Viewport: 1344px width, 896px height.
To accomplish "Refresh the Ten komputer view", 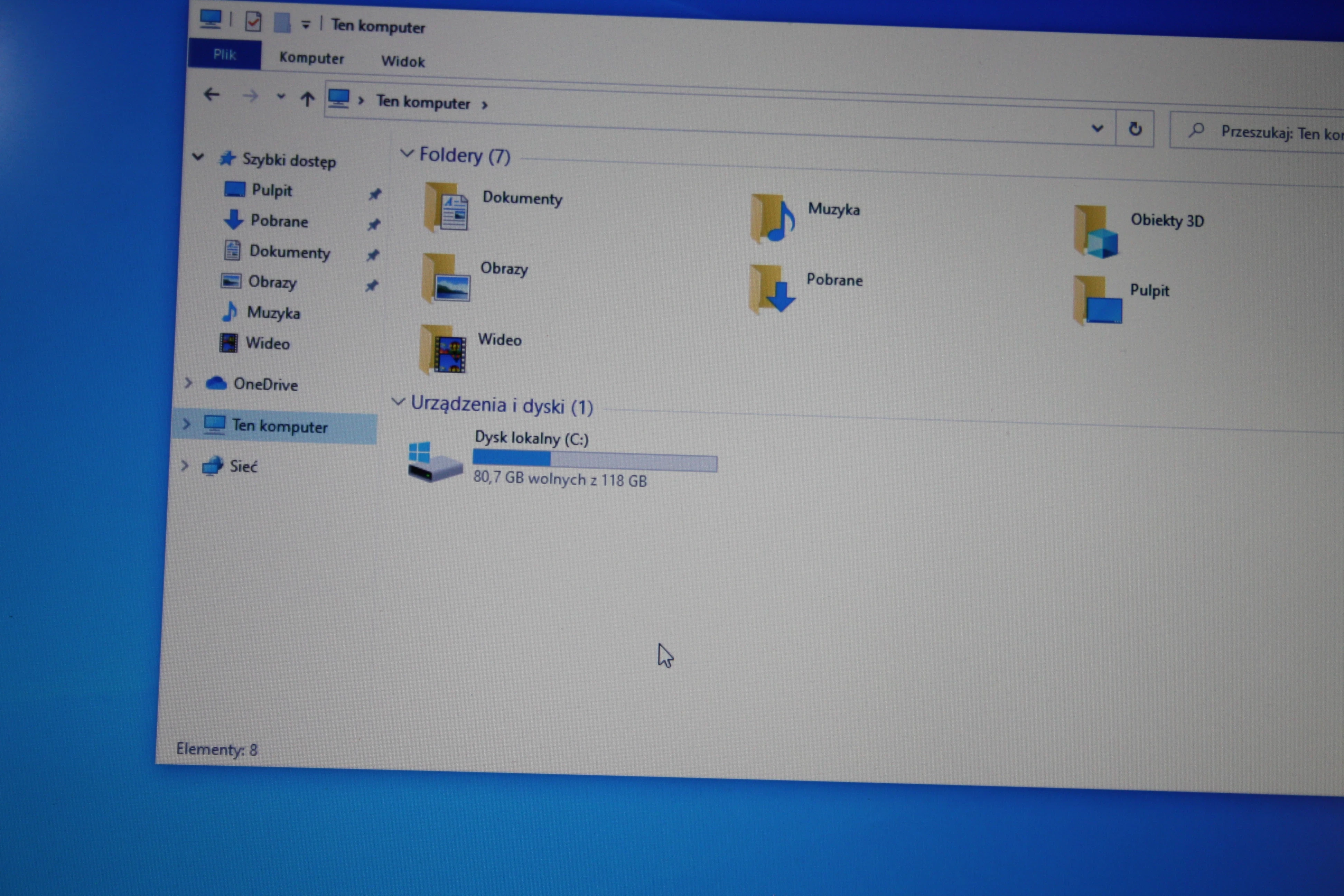I will click(x=1136, y=129).
